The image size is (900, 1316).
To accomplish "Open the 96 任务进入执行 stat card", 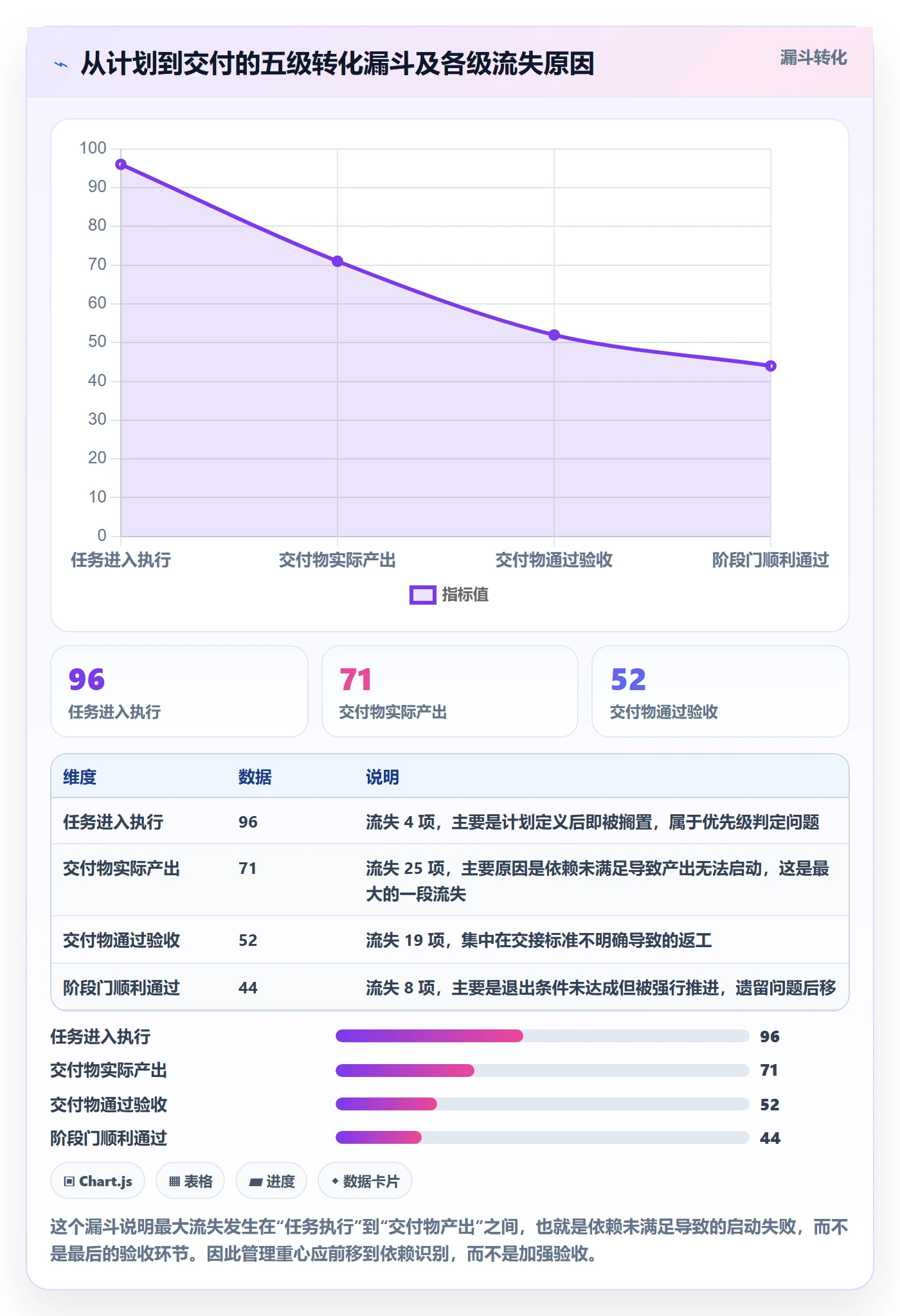I will coord(179,691).
